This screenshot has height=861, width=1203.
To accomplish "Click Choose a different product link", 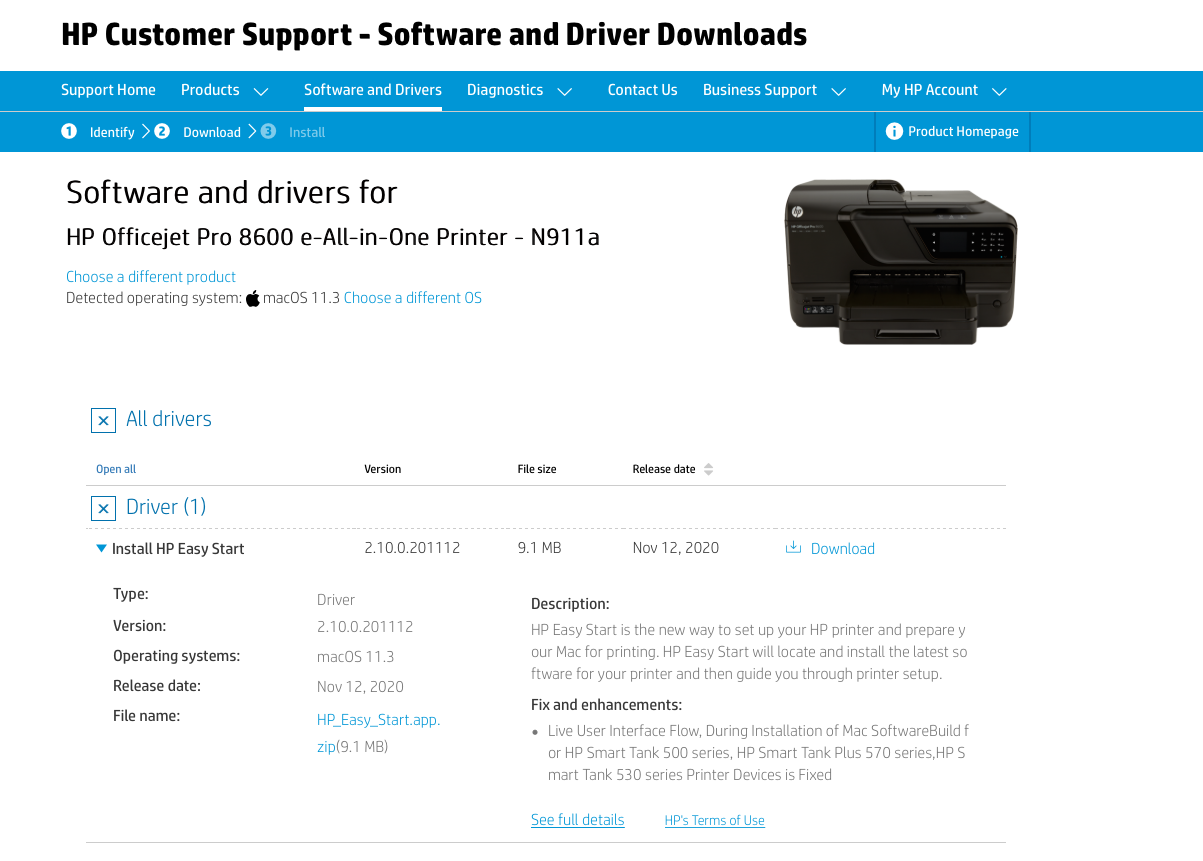I will click(x=151, y=277).
